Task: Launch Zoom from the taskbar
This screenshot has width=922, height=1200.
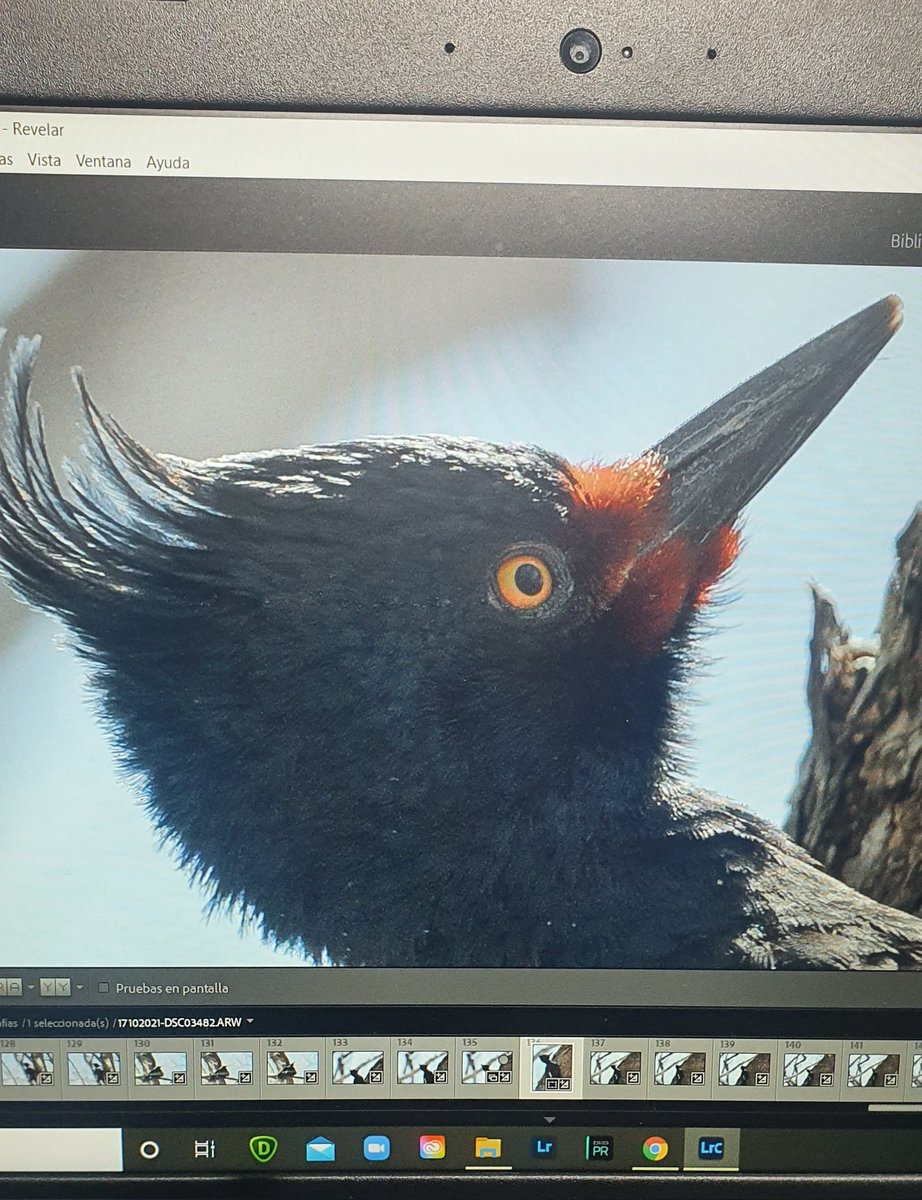Action: click(x=376, y=1149)
